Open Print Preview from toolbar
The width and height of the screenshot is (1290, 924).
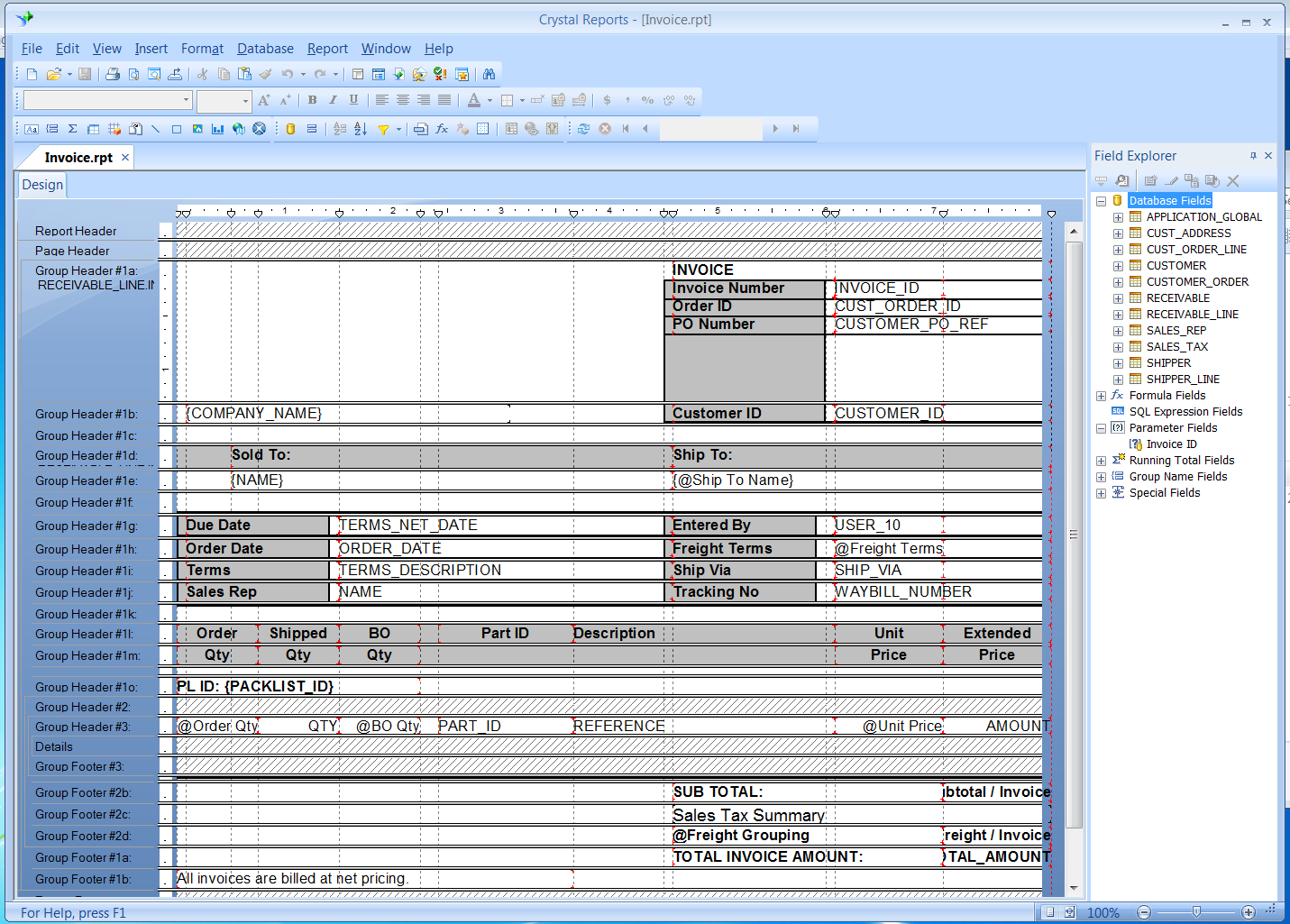click(x=133, y=74)
